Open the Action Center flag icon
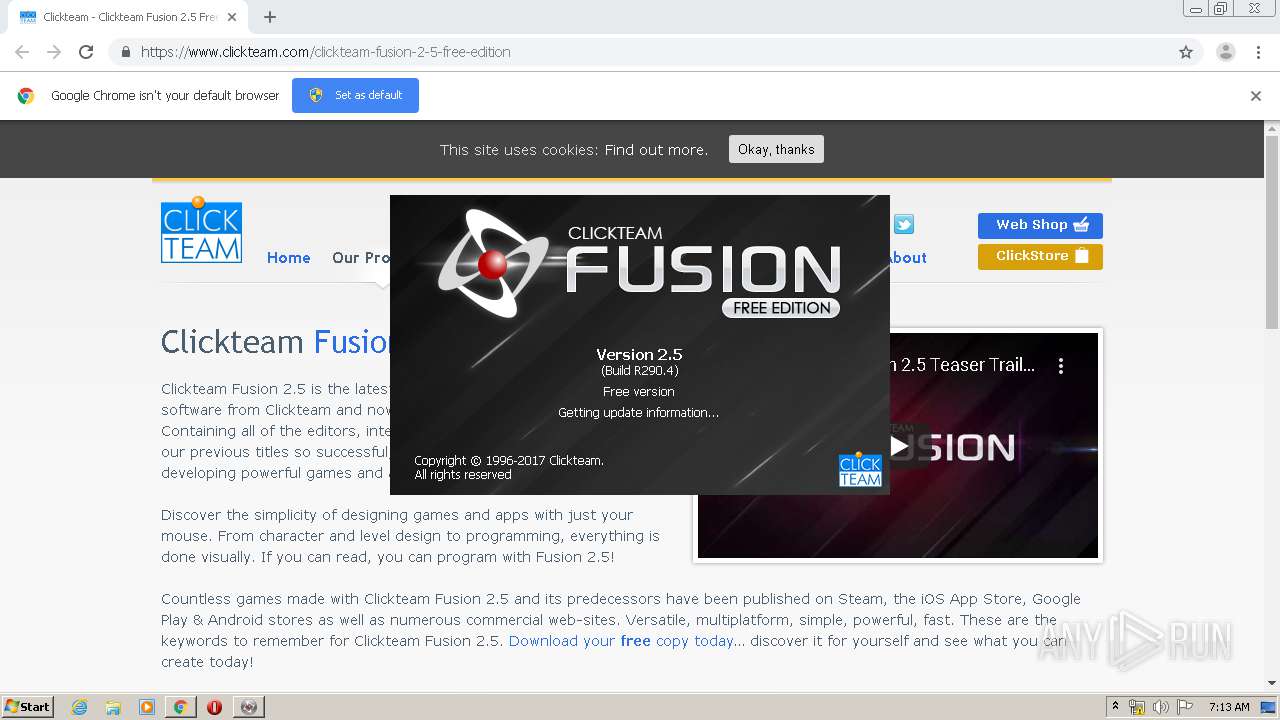 [1184, 707]
